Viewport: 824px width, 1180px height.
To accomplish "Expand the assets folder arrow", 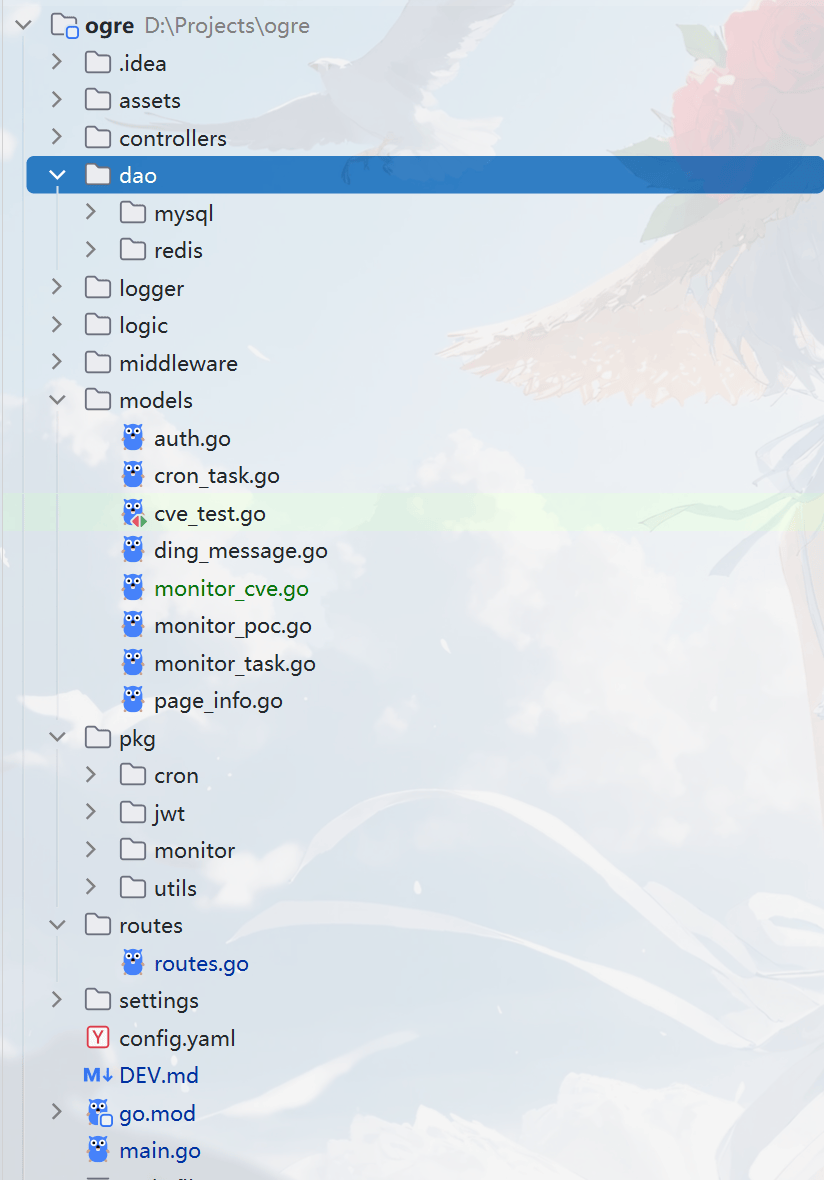I will [x=57, y=99].
